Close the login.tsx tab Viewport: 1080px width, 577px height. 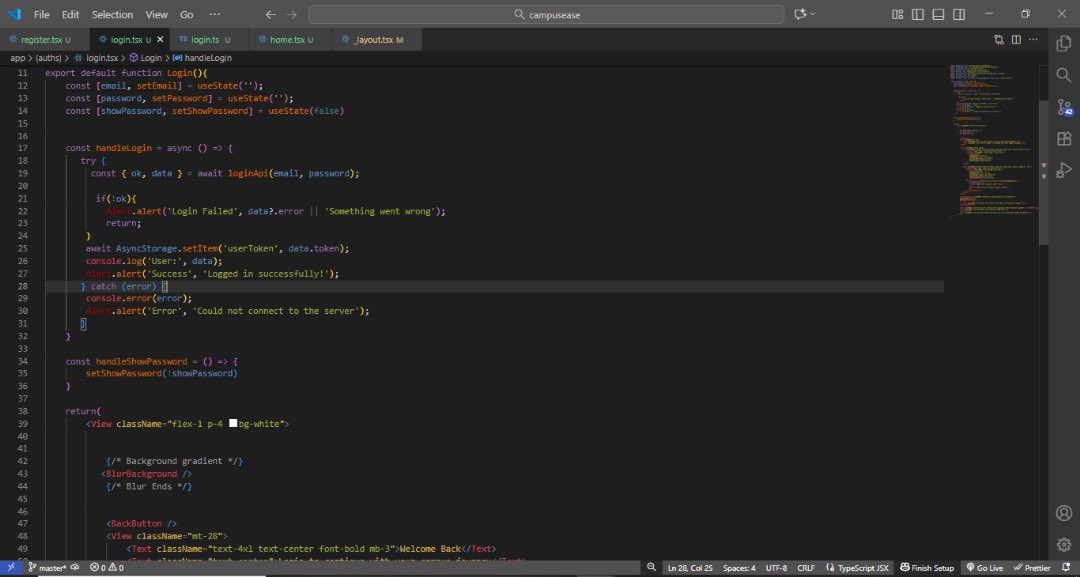pos(160,40)
